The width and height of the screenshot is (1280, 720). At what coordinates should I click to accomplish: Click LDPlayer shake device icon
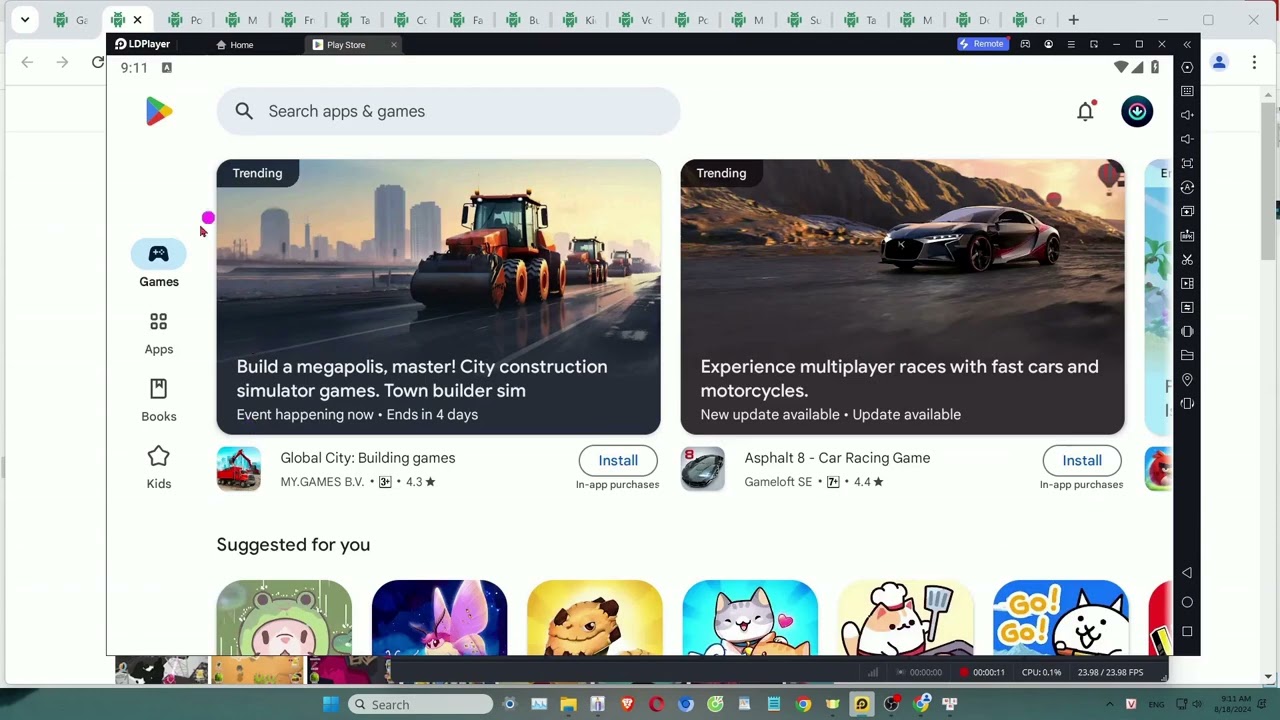point(1187,403)
